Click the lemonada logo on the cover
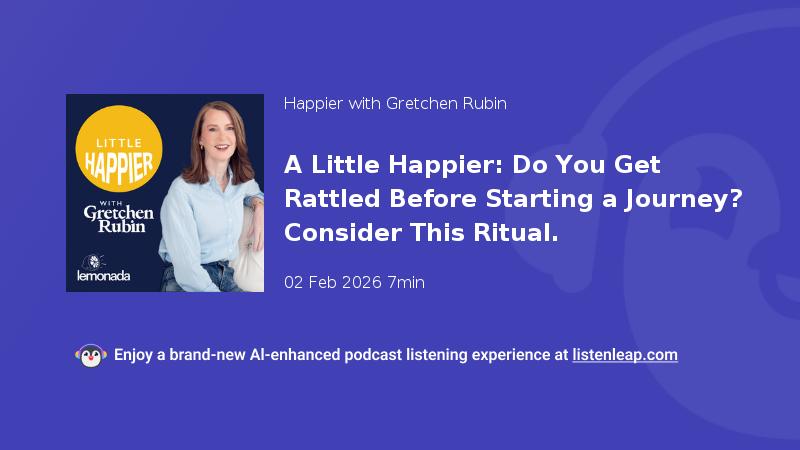Image resolution: width=800 pixels, height=450 pixels. tap(104, 268)
